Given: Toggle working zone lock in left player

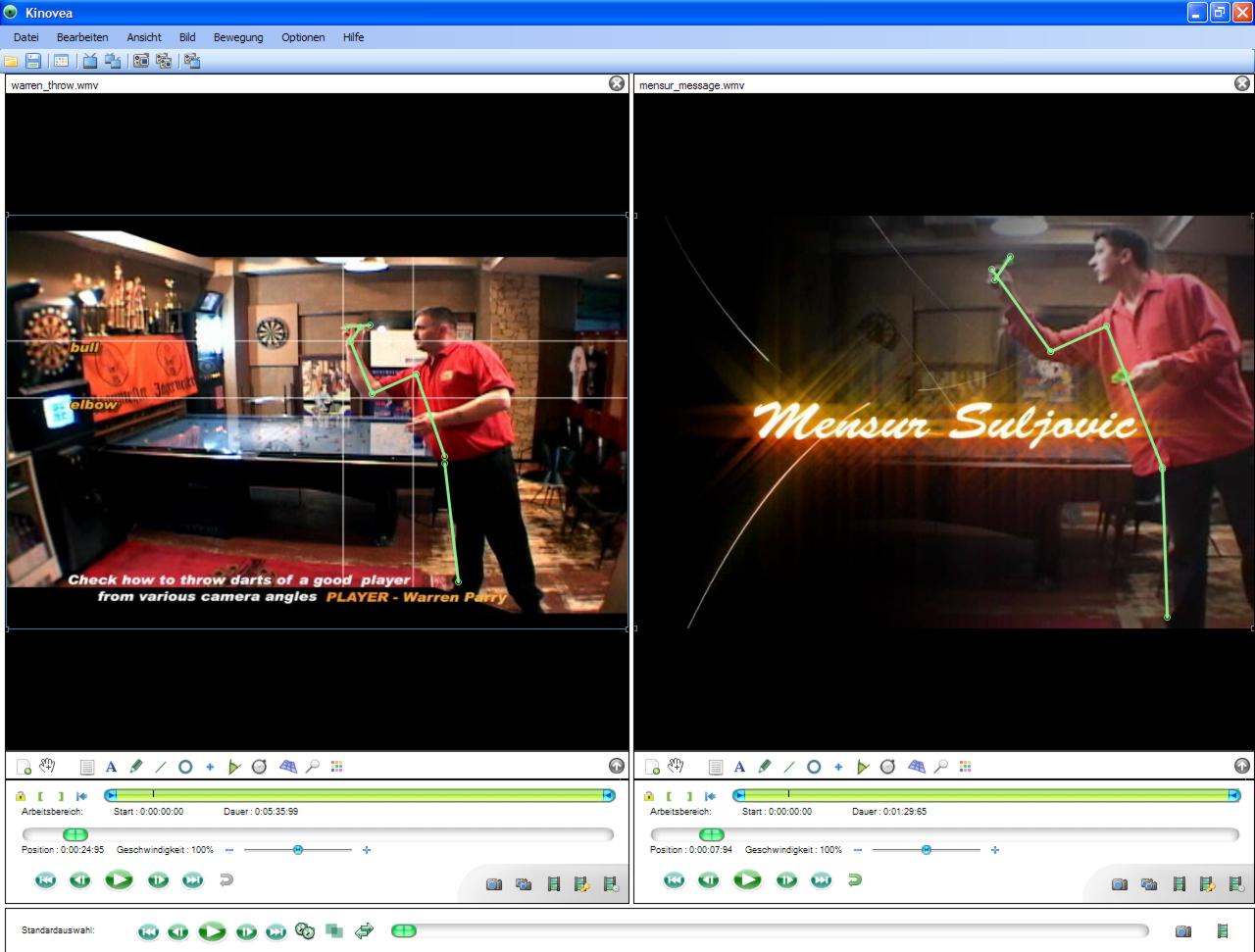Looking at the screenshot, I should coord(20,796).
